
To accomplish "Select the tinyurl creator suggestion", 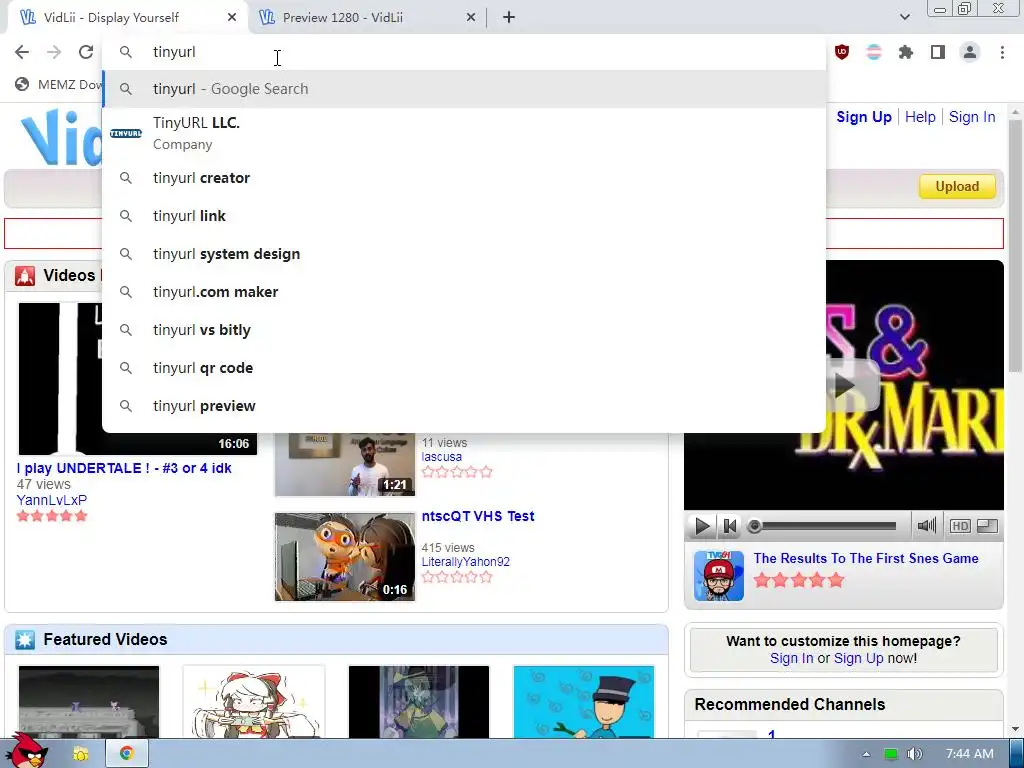I will tap(464, 178).
